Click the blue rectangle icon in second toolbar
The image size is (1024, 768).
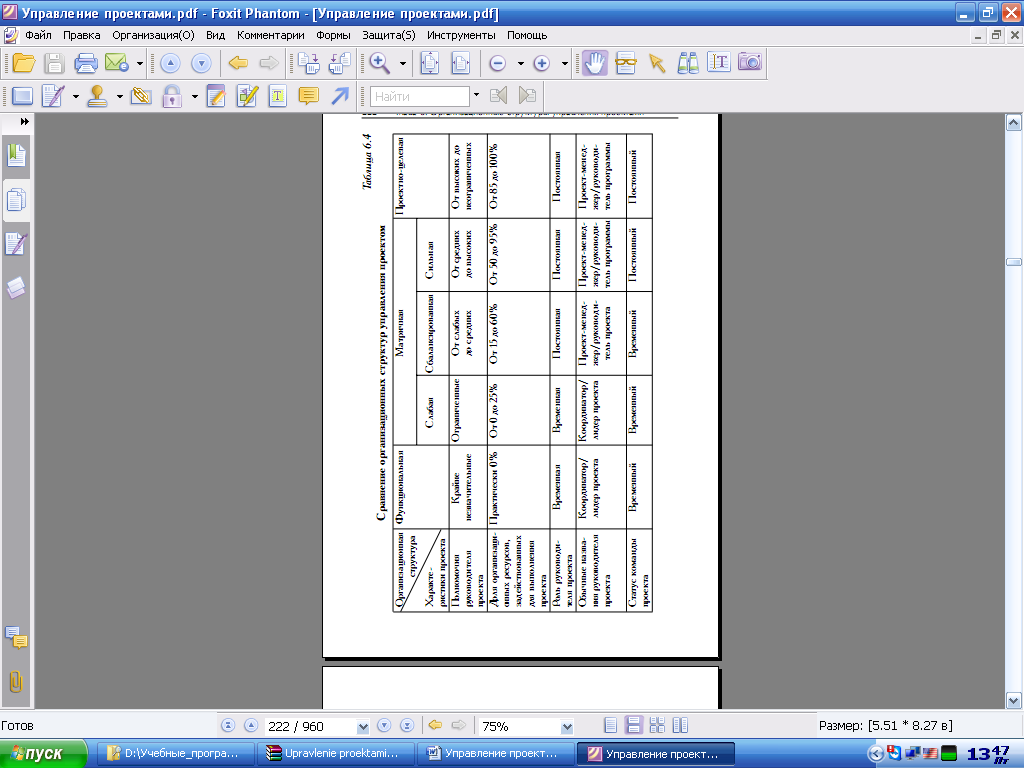[23, 97]
